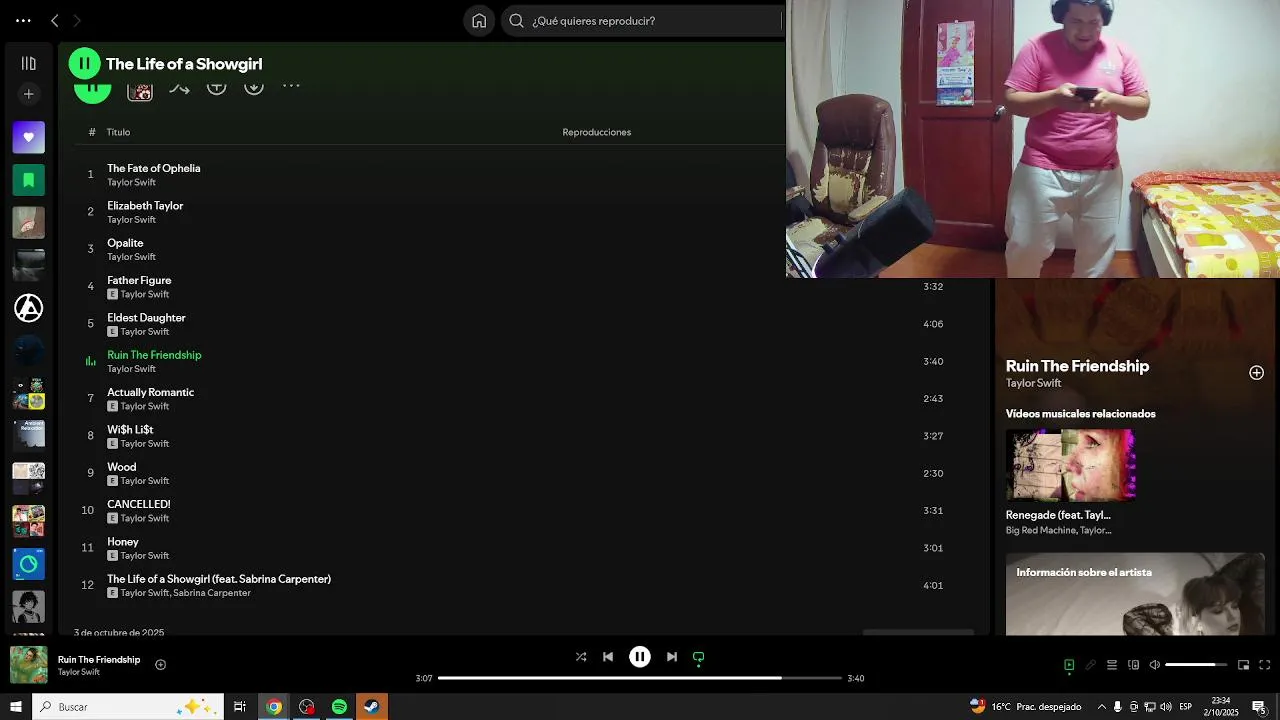Open the Windows Start menu
This screenshot has height=720, width=1280.
(16, 707)
